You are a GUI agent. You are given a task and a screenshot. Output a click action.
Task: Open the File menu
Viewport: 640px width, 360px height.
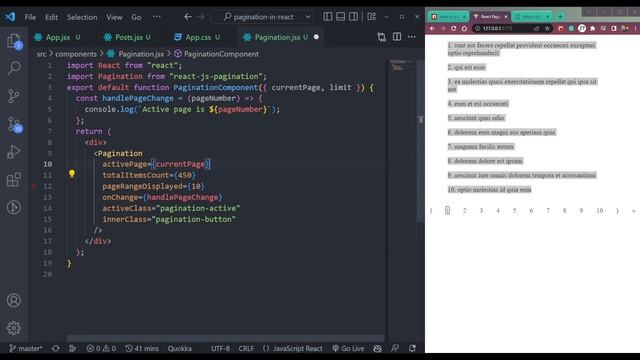tap(30, 17)
